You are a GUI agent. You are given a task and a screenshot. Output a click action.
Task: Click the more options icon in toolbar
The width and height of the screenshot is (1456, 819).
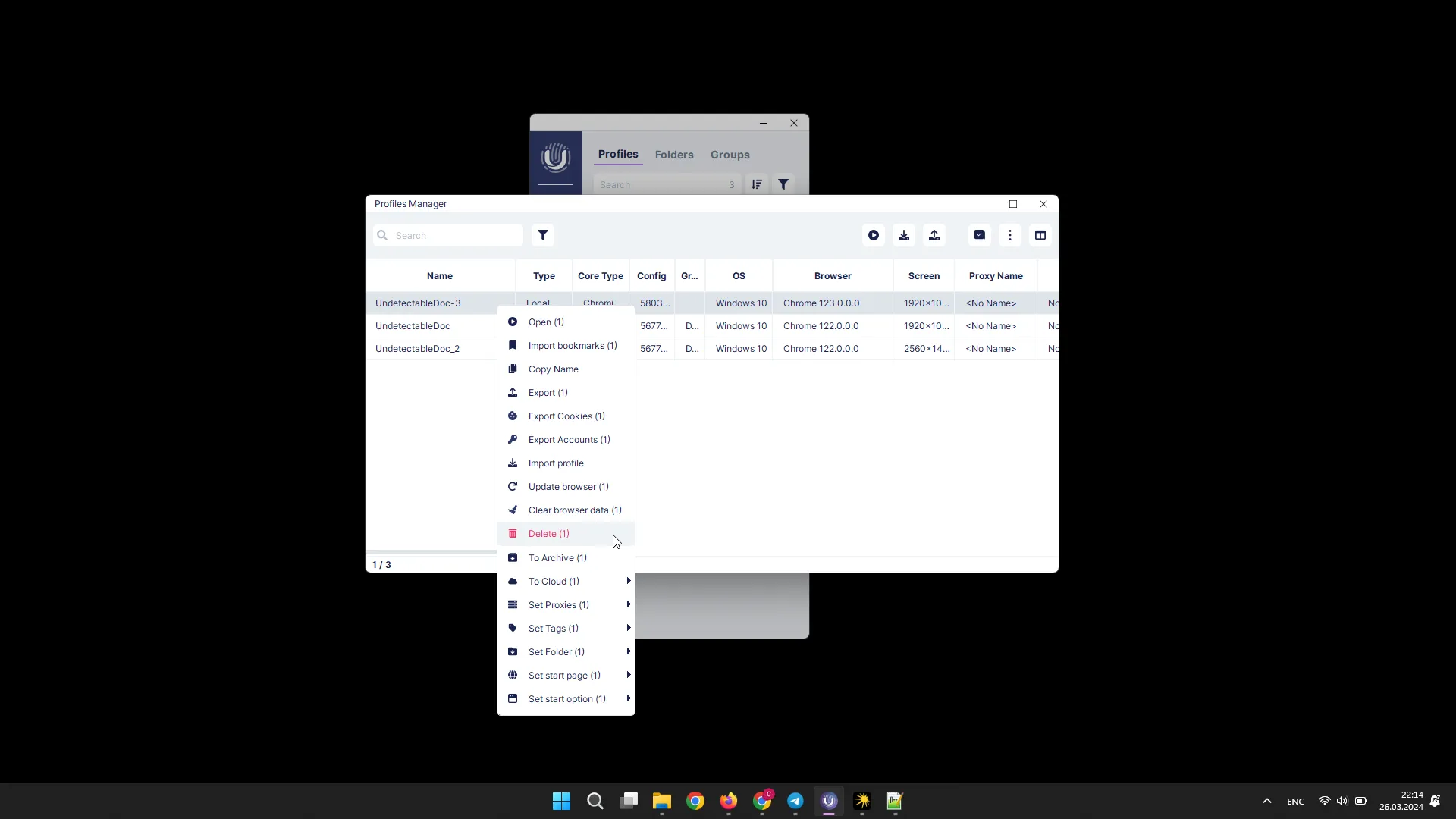pyautogui.click(x=1010, y=235)
